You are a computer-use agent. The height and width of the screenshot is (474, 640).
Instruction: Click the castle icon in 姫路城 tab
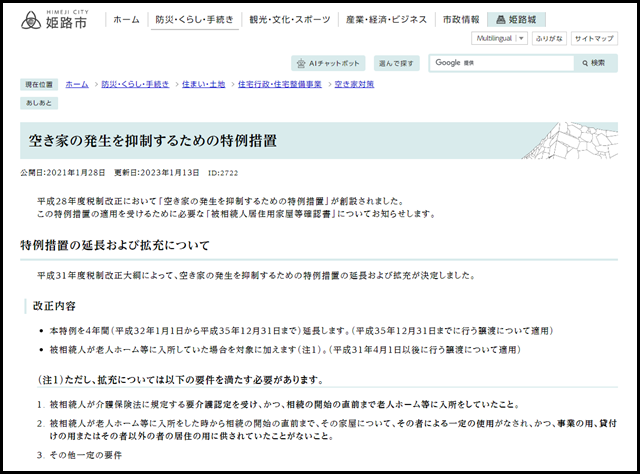(x=500, y=20)
